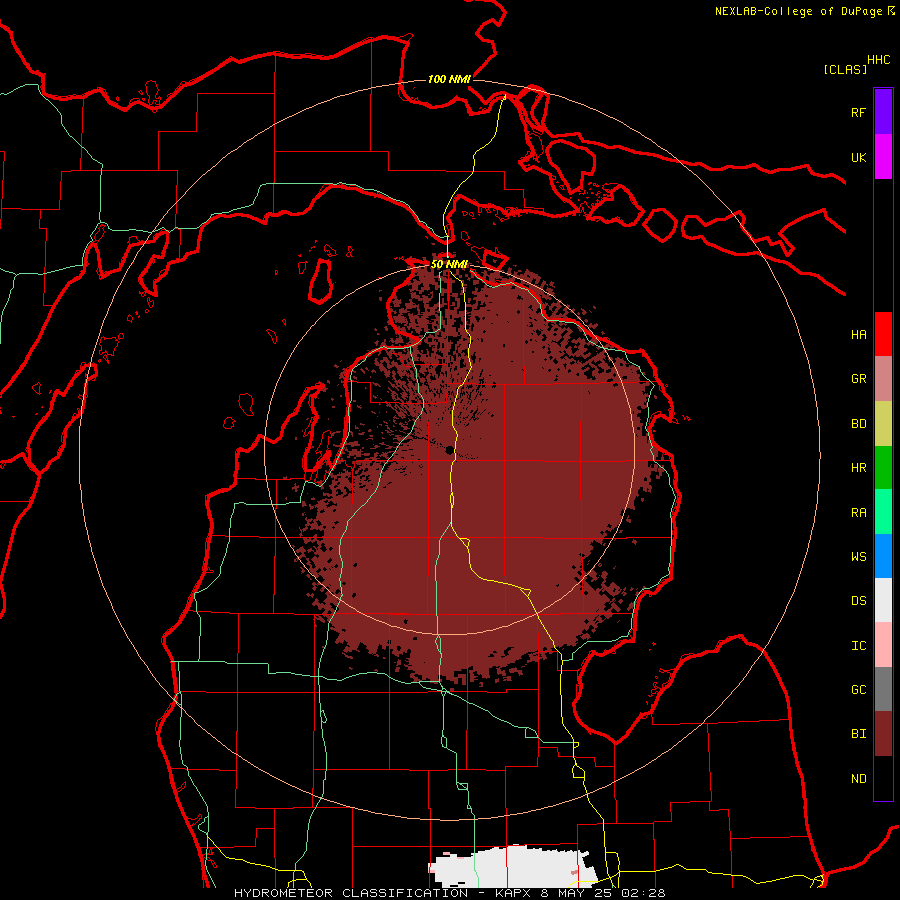Click the UK legend label
Viewport: 900px width, 900px height.
(858, 157)
